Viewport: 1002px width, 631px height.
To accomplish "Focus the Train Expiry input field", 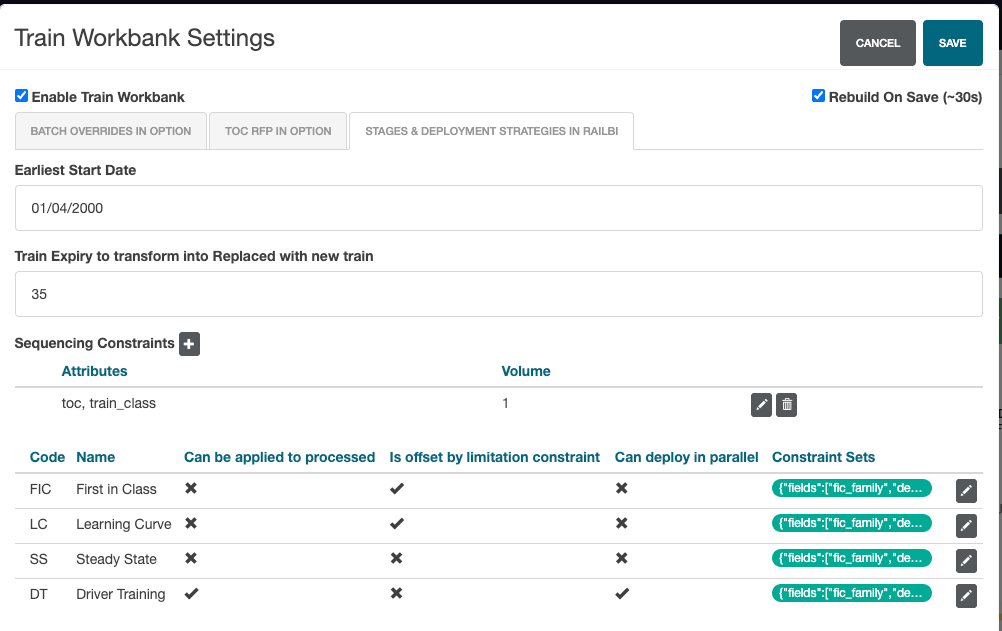I will pos(498,295).
